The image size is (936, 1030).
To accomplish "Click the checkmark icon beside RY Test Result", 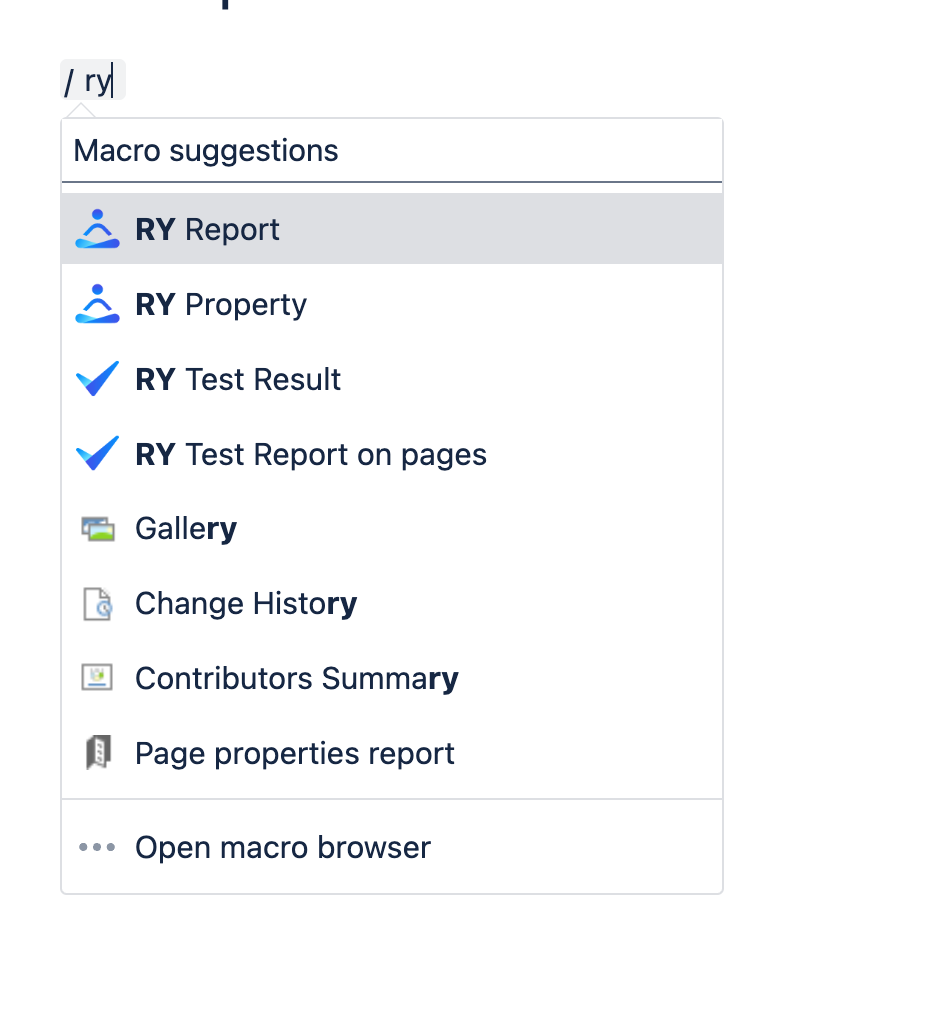I will [x=96, y=378].
